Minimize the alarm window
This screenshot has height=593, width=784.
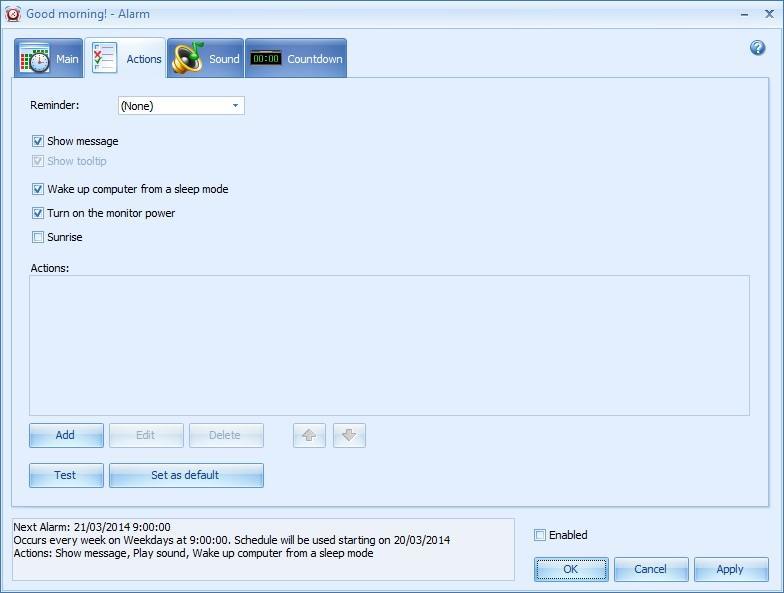click(x=744, y=14)
